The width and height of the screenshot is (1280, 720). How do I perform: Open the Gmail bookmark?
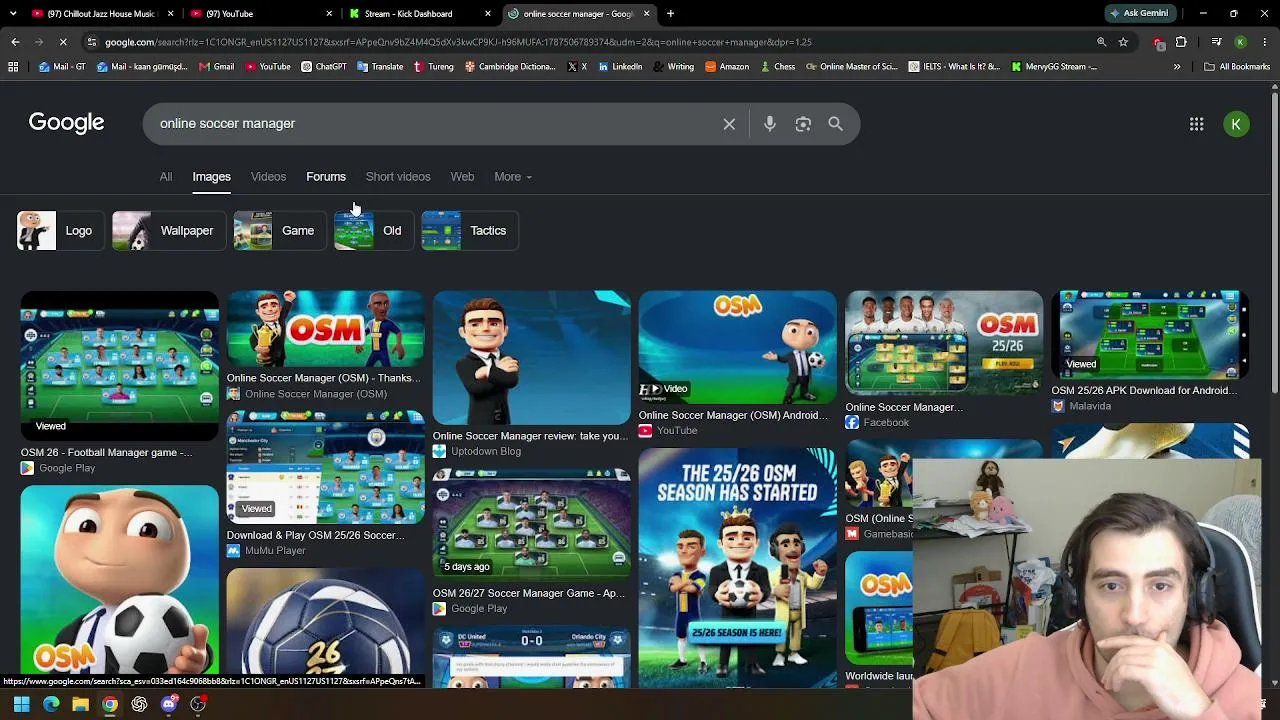pyautogui.click(x=217, y=67)
